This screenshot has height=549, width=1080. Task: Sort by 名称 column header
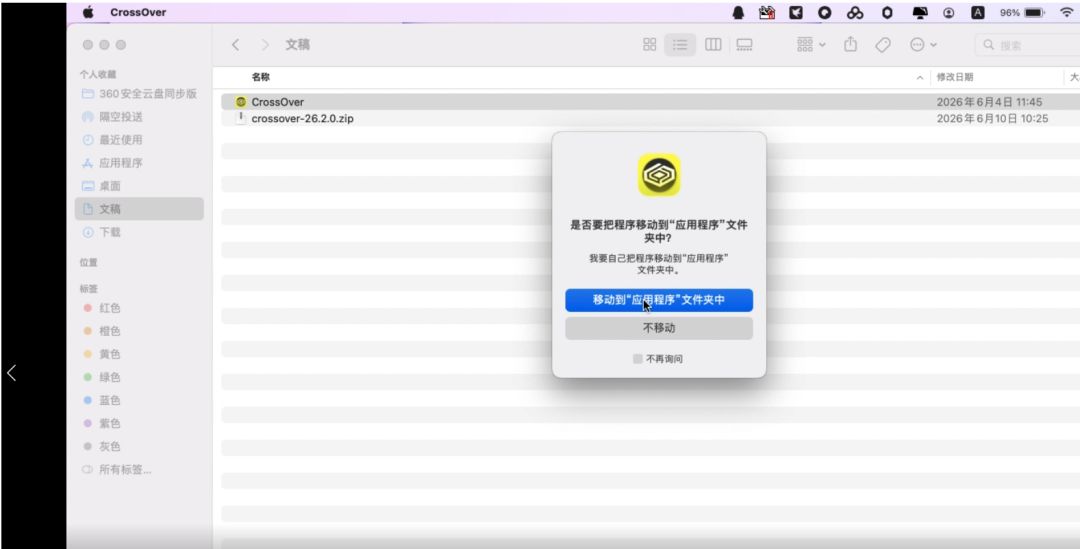click(260, 77)
